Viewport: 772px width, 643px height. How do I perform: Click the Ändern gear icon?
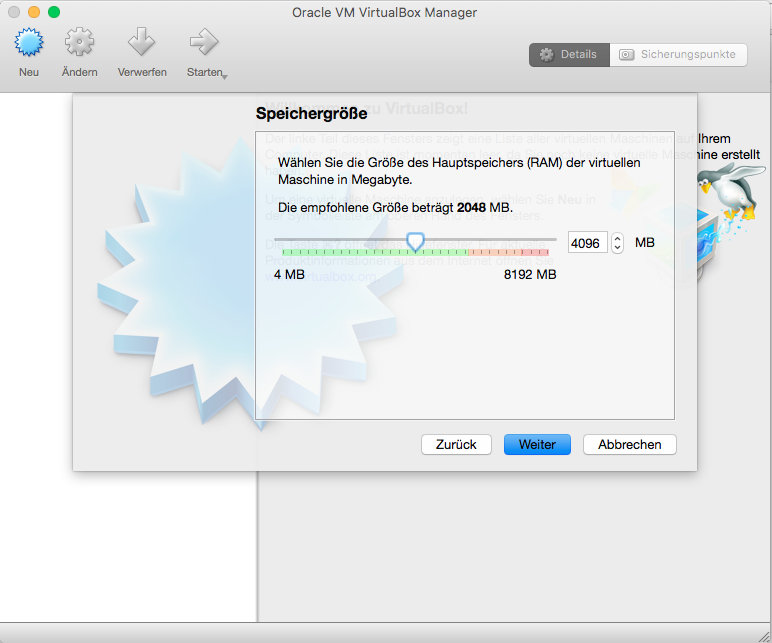tap(79, 43)
